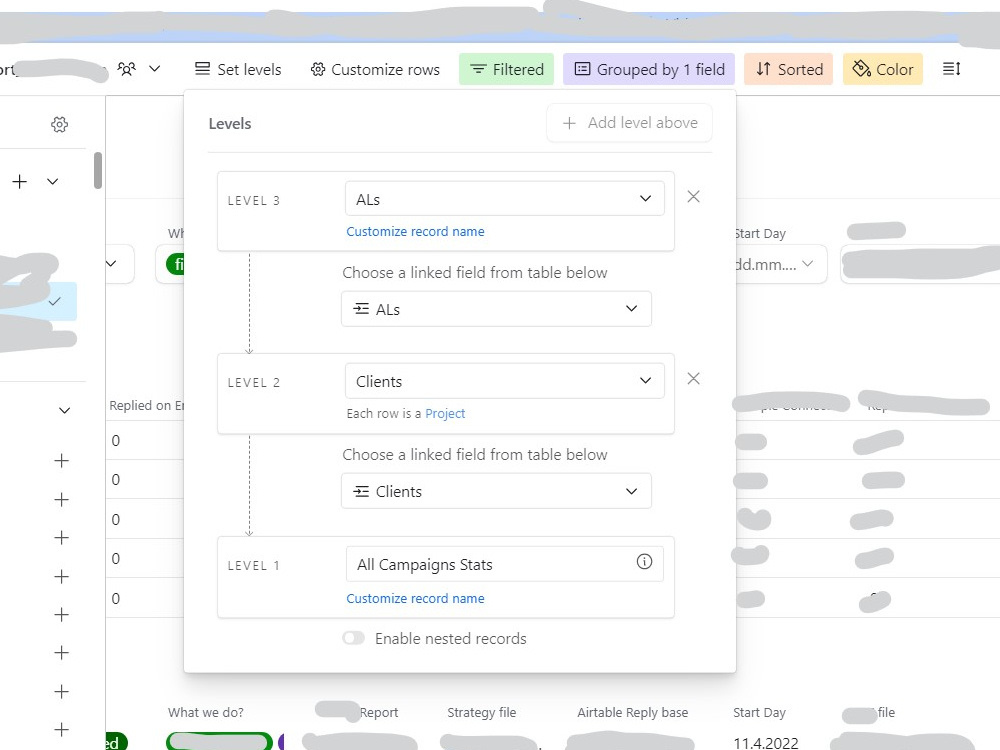This screenshot has height=750, width=1000.
Task: Open the Set levels menu
Action: 238,69
